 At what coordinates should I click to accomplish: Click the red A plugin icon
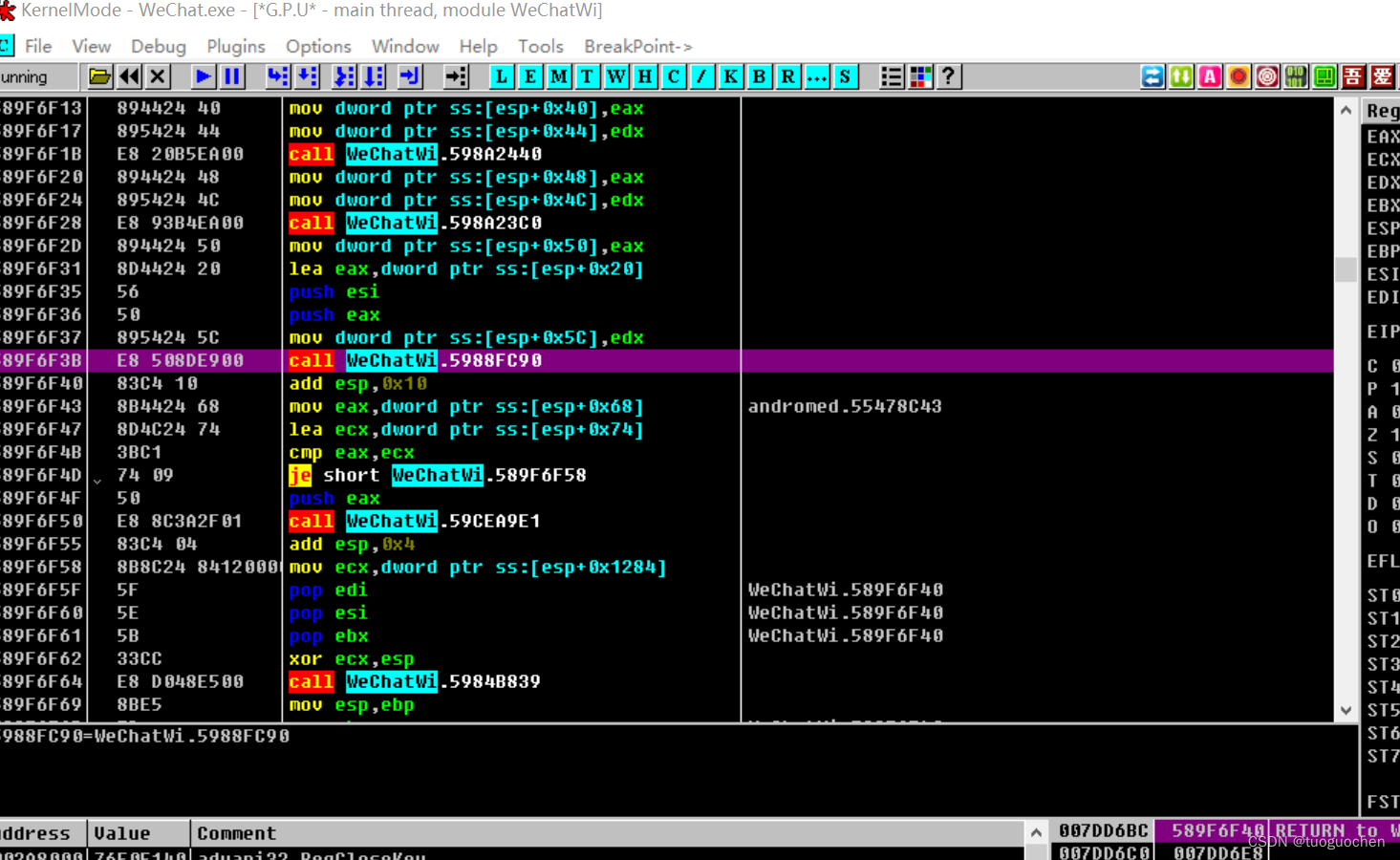(x=1210, y=76)
